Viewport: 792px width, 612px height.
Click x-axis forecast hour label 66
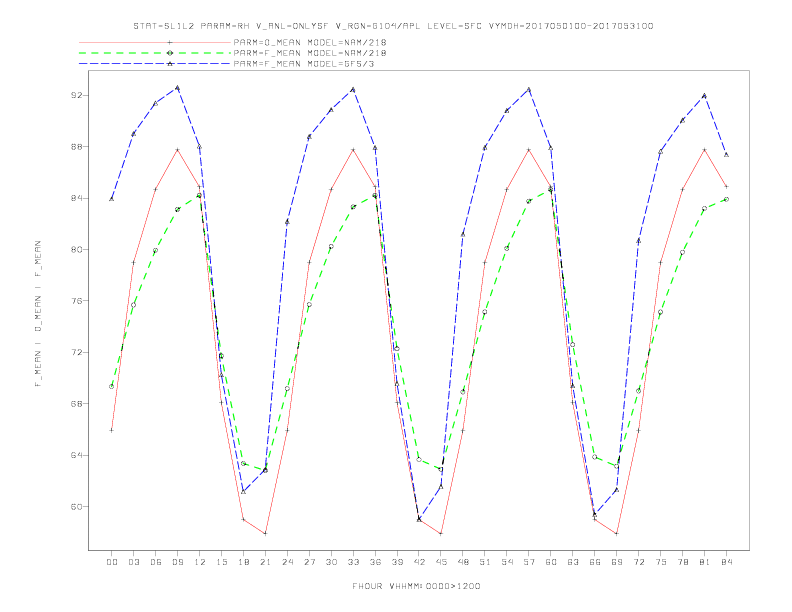pos(595,562)
